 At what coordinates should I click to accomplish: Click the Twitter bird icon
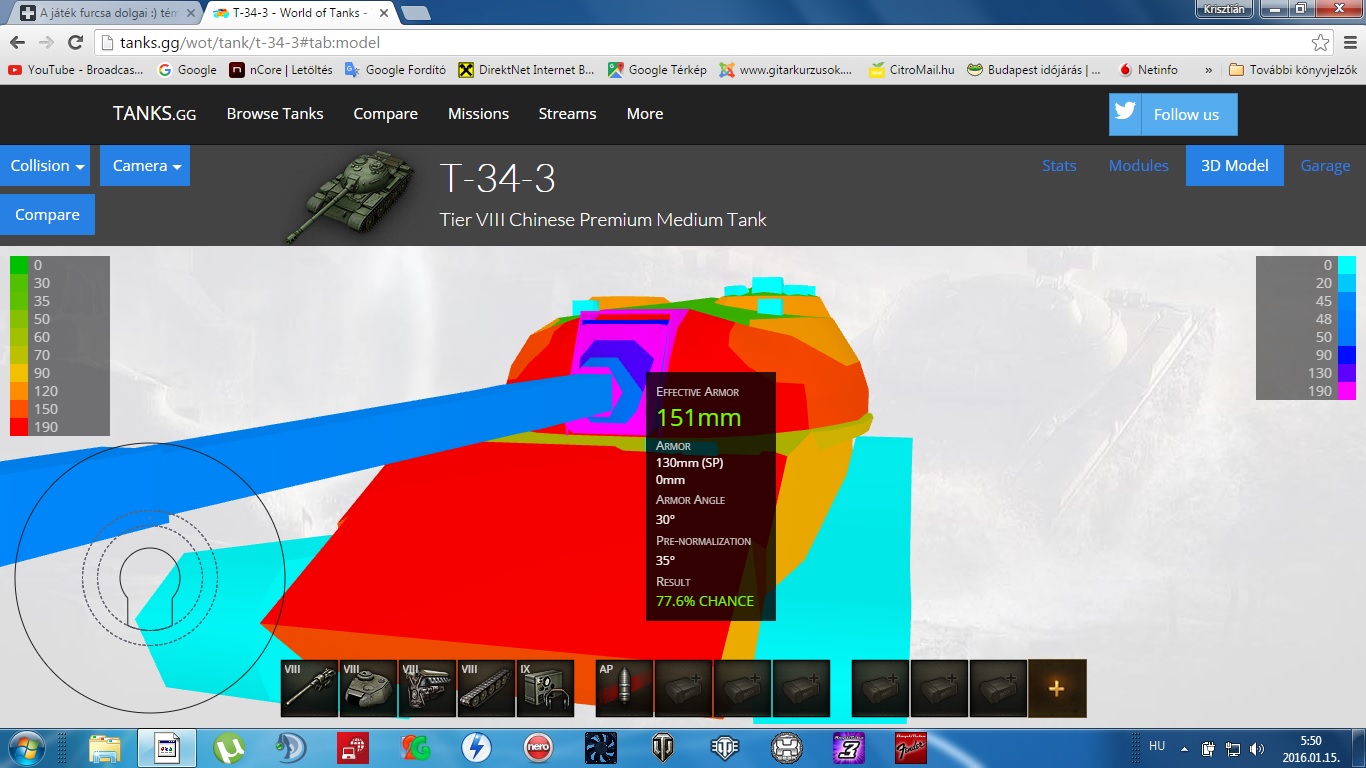(1126, 112)
